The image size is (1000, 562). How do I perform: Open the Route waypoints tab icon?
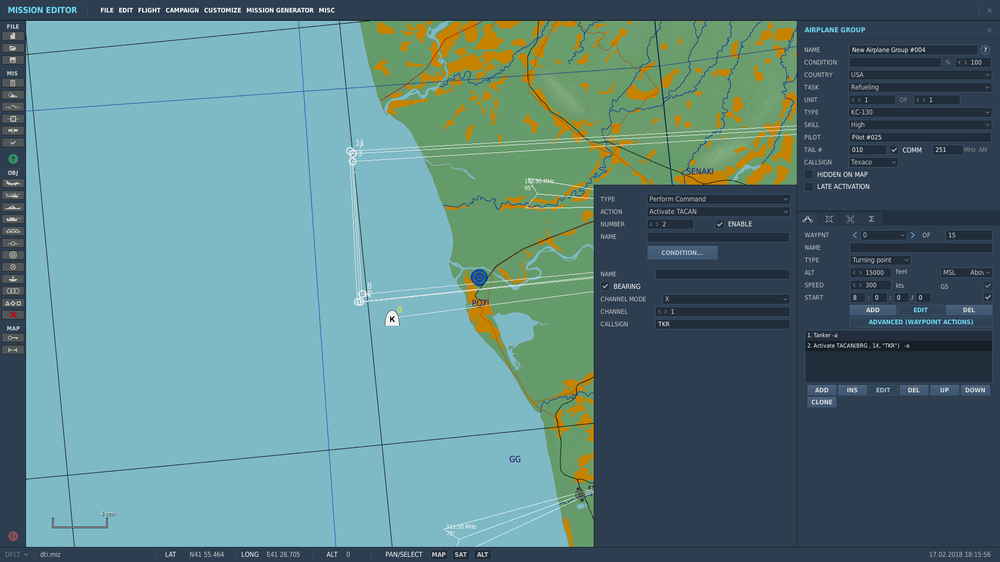[808, 218]
